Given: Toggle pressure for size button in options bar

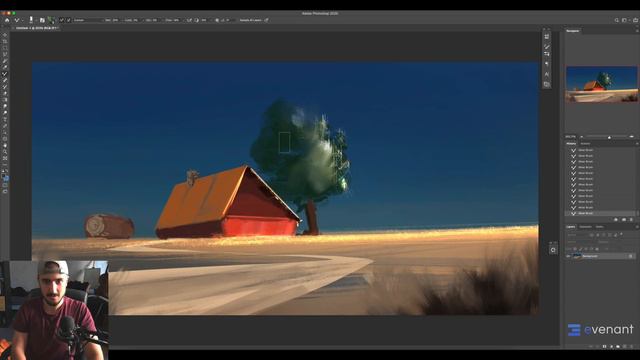Looking at the screenshot, I should 267,20.
